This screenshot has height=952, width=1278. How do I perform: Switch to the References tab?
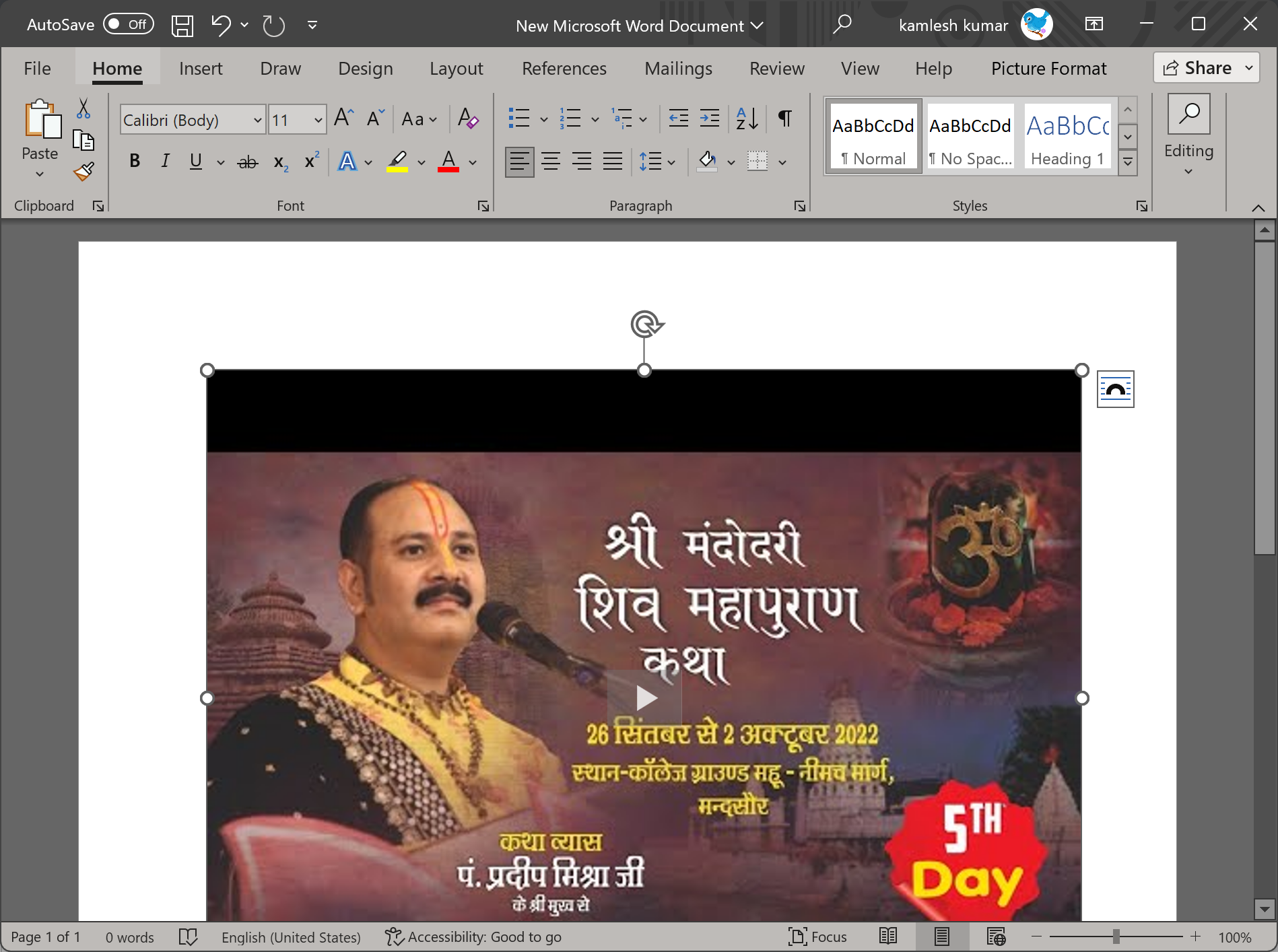(x=564, y=69)
